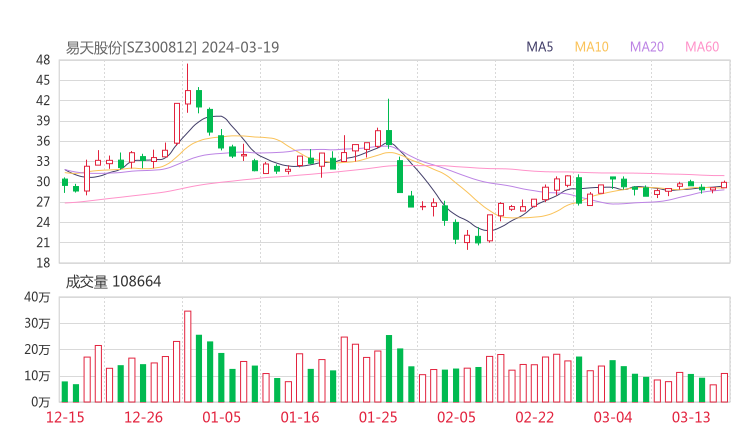Click the 12-26 date label
The image size is (740, 440).
coord(143,417)
